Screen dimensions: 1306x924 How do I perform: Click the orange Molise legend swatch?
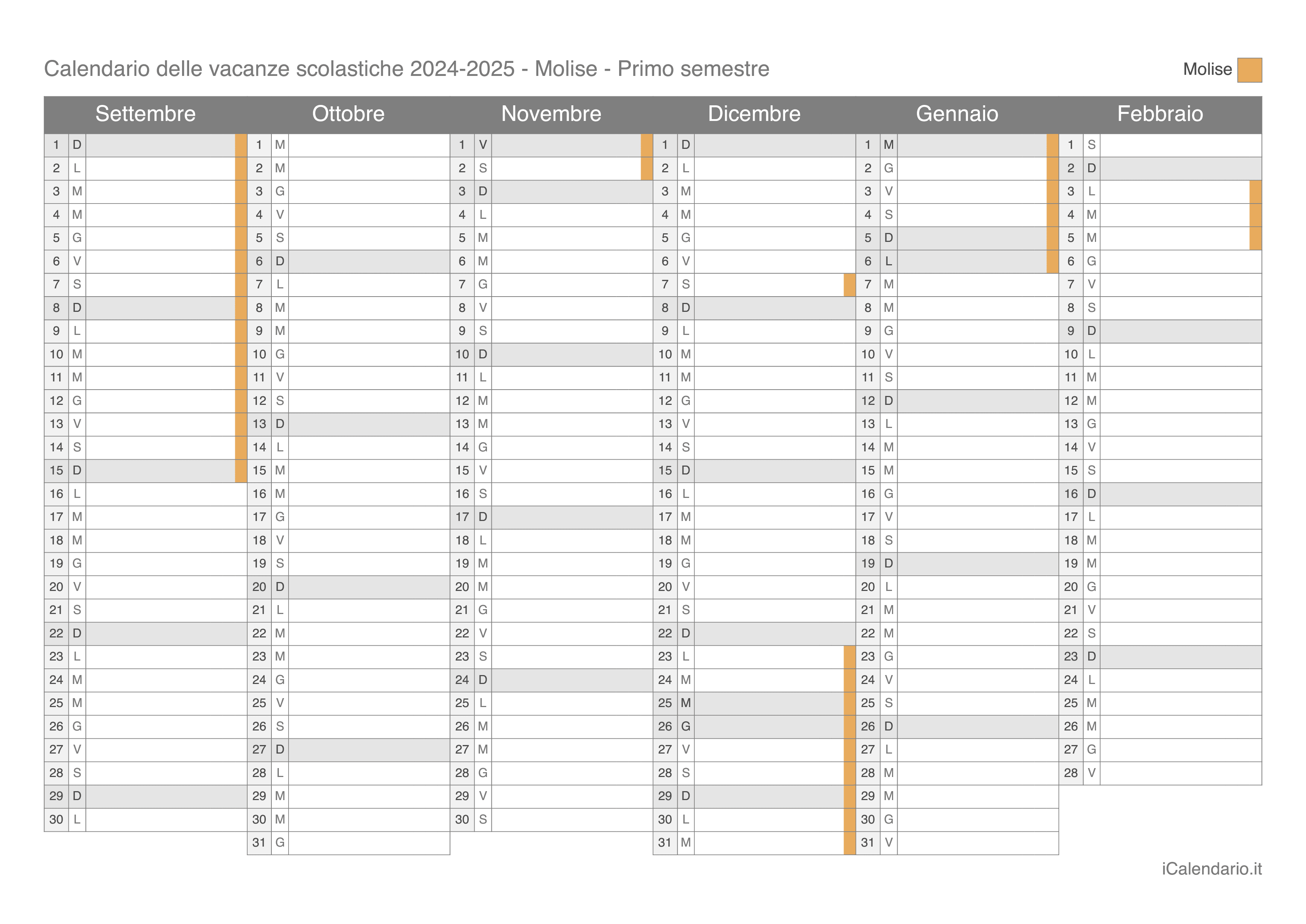[x=1249, y=70]
